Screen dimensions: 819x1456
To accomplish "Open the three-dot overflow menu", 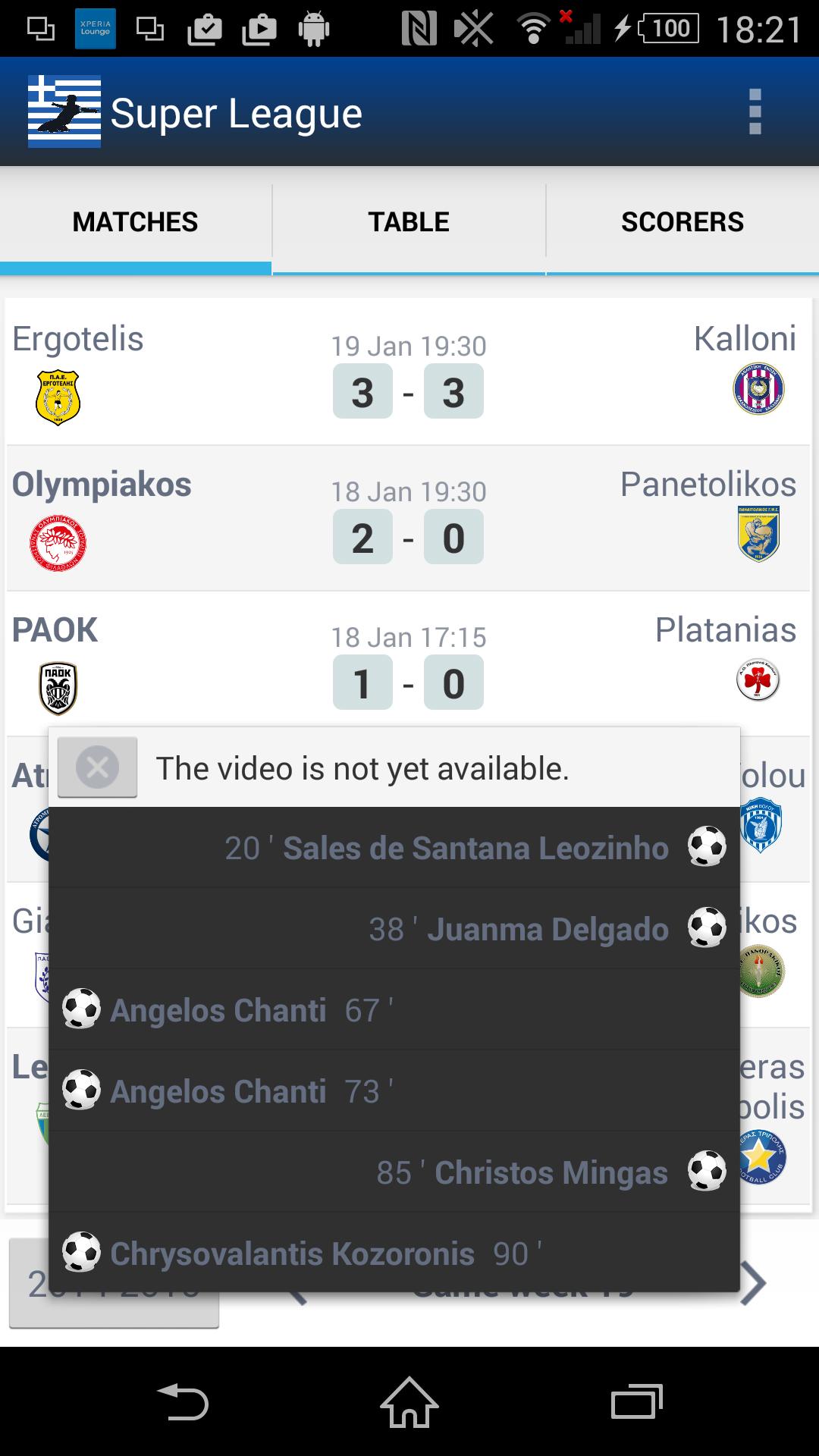I will [755, 112].
